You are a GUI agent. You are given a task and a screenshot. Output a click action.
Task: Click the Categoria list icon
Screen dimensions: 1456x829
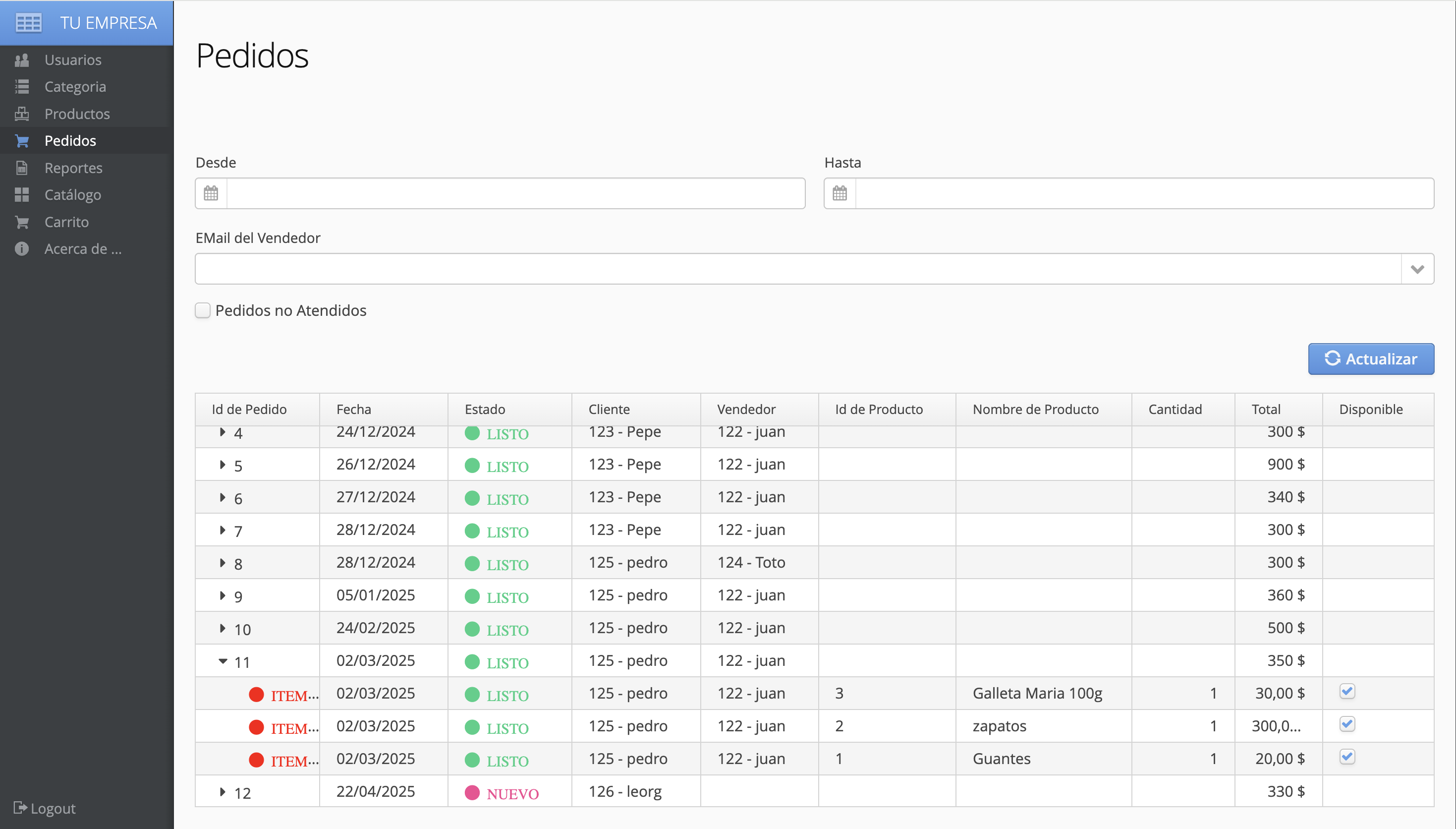[x=22, y=87]
